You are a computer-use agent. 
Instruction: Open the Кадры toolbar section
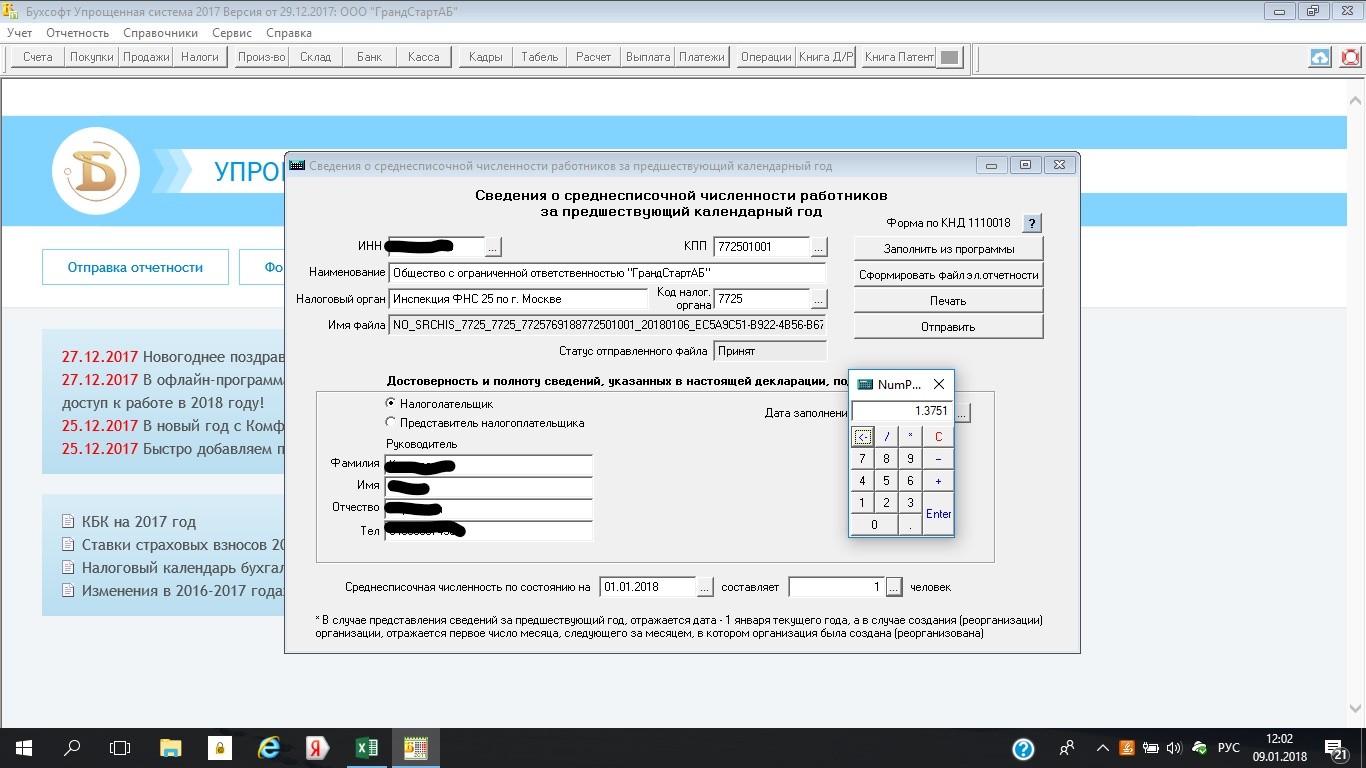485,57
